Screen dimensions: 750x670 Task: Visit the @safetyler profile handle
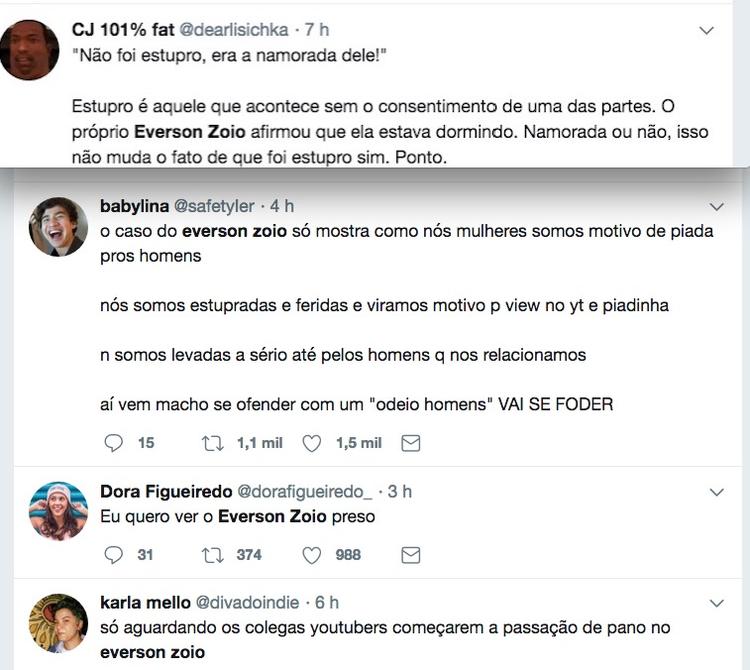coord(214,206)
